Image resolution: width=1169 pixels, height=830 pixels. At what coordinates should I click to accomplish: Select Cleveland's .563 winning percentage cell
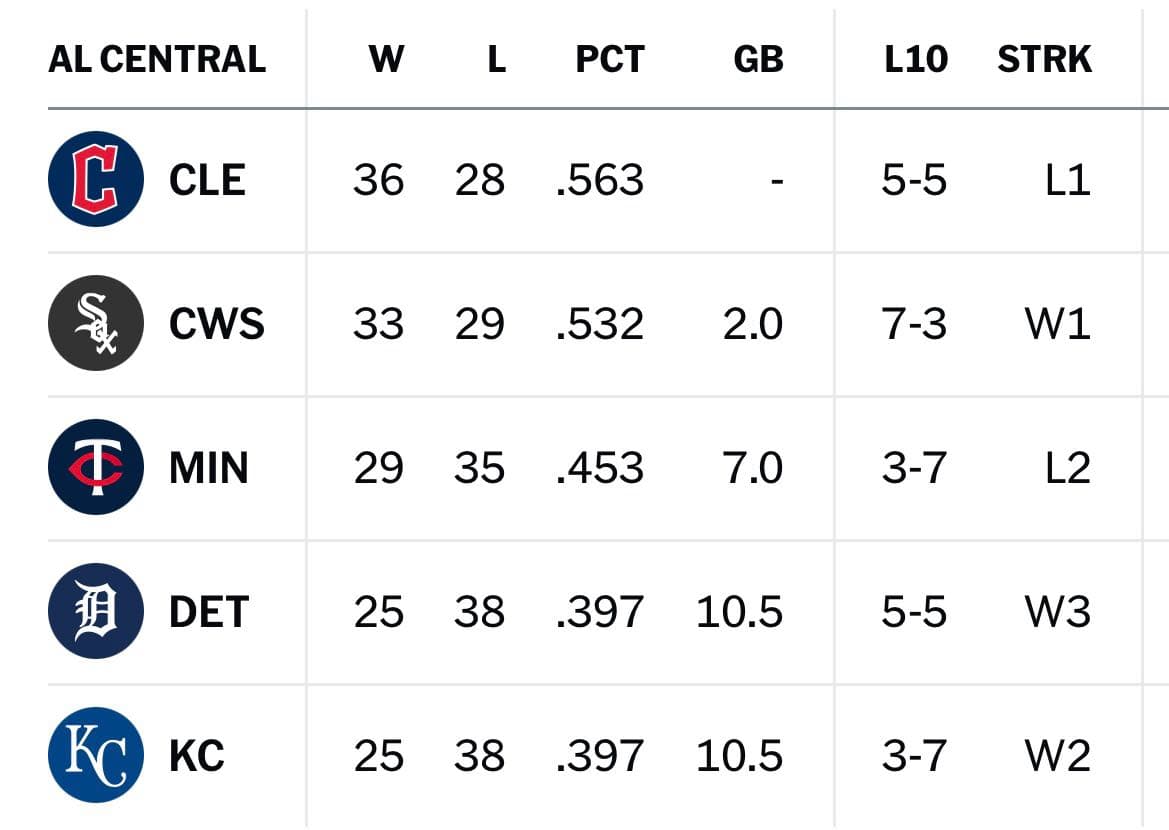coord(600,180)
